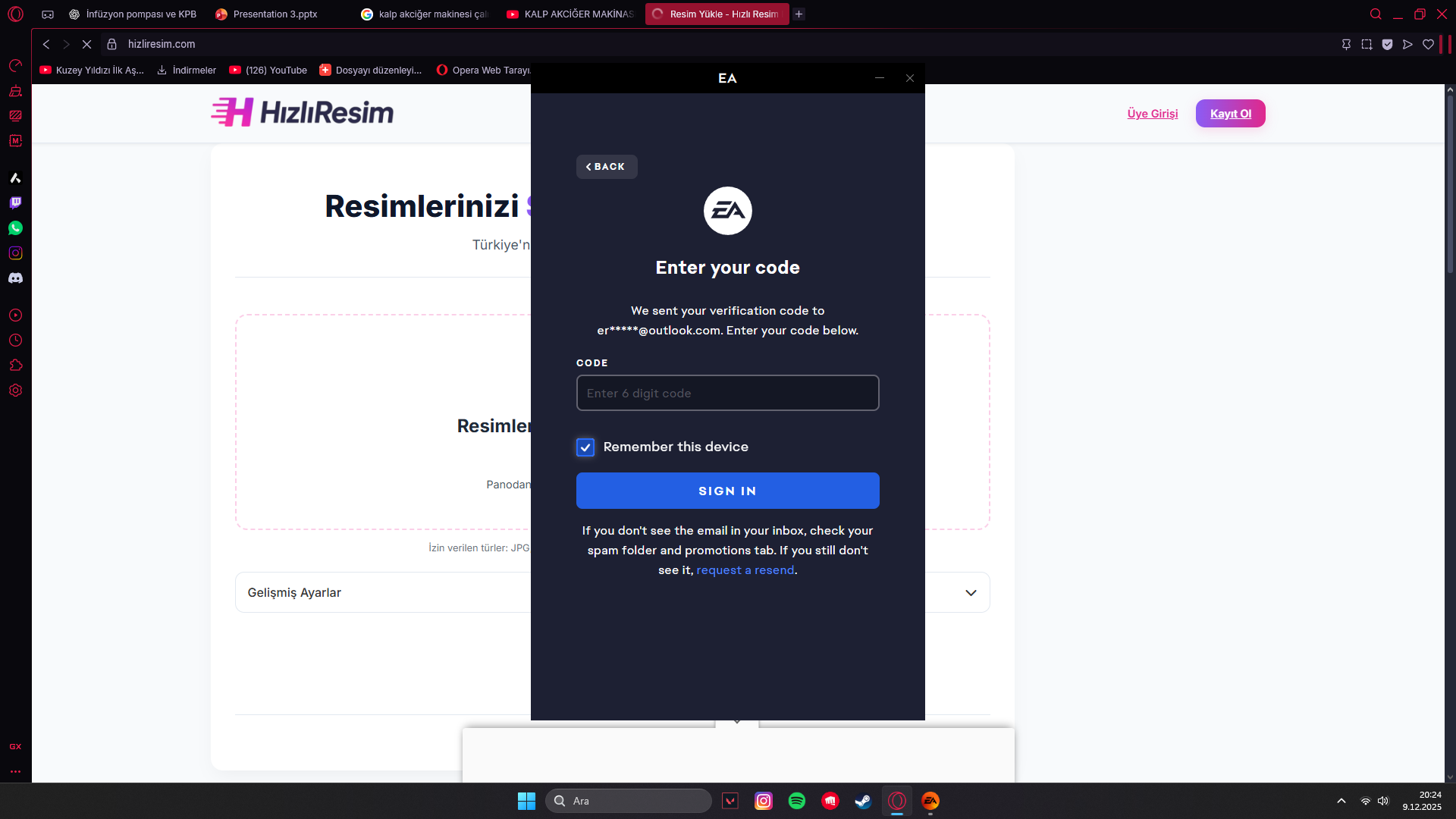Stop loading the page with X button

coord(86,44)
